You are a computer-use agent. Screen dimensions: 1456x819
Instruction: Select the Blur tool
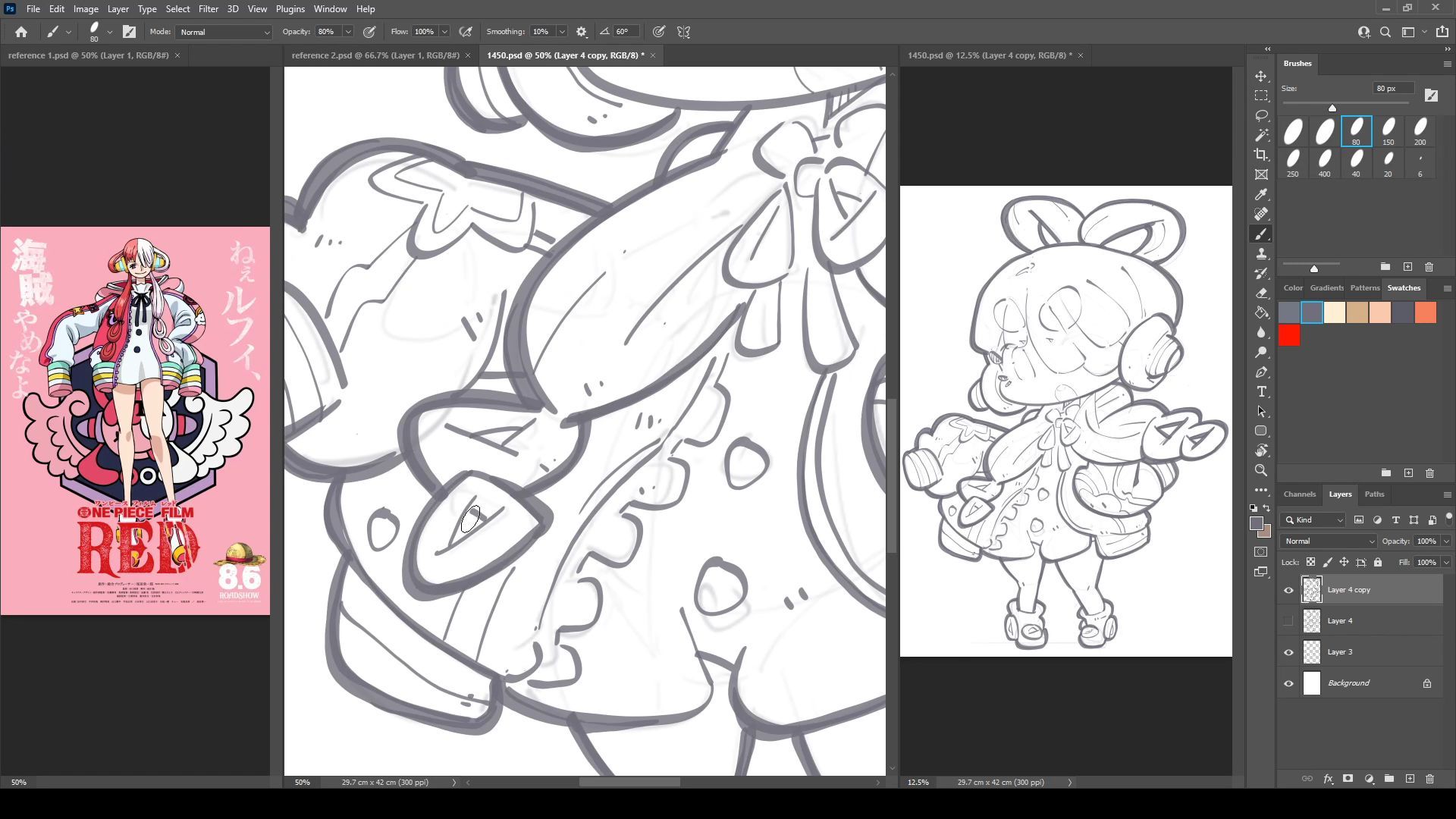pyautogui.click(x=1261, y=332)
